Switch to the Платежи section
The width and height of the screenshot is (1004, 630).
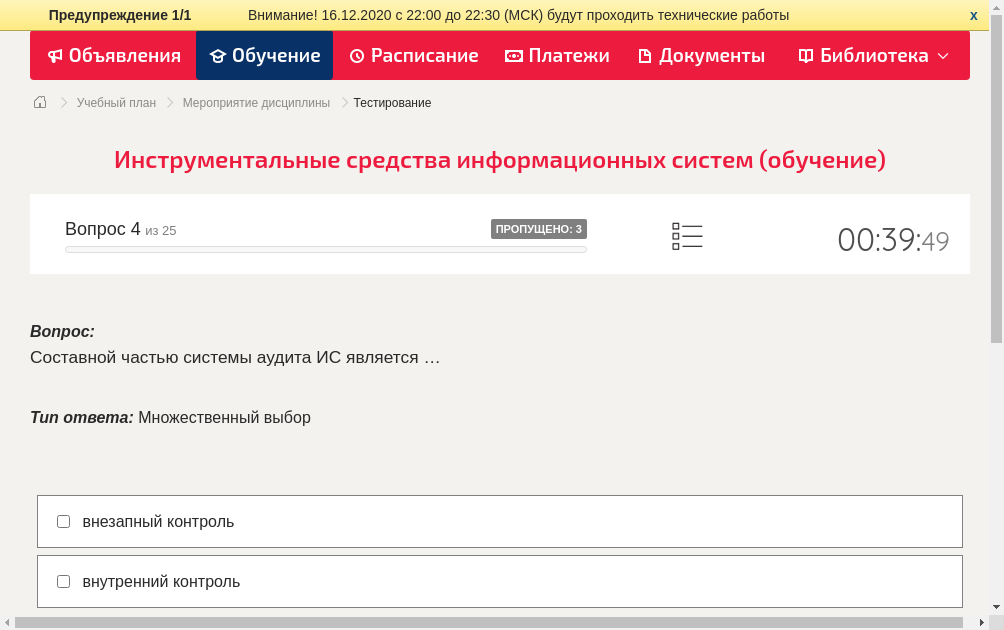pos(557,56)
